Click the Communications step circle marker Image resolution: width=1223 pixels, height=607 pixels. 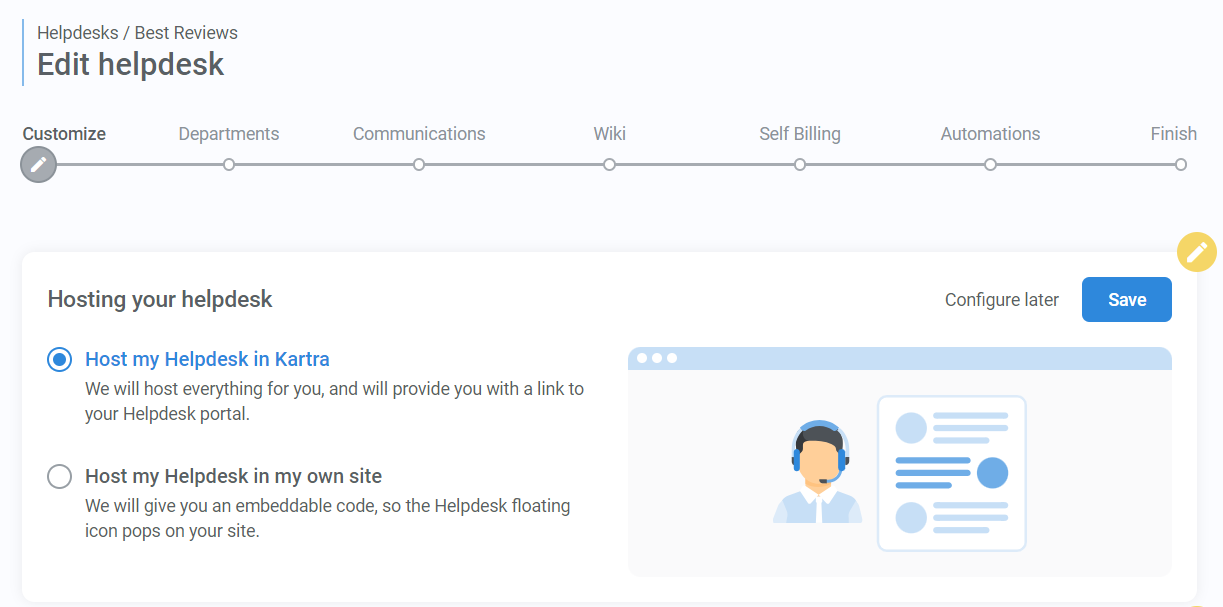click(419, 163)
